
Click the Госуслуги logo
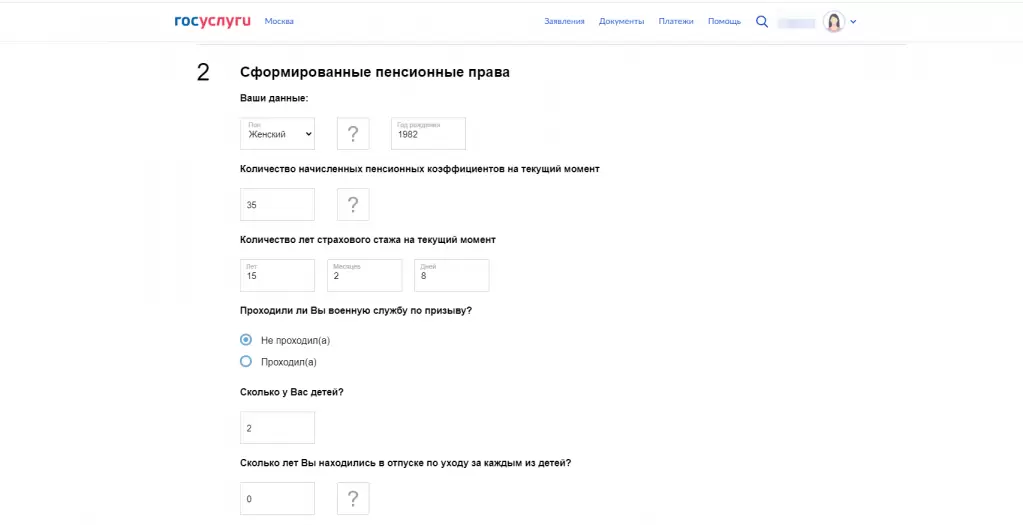click(211, 21)
